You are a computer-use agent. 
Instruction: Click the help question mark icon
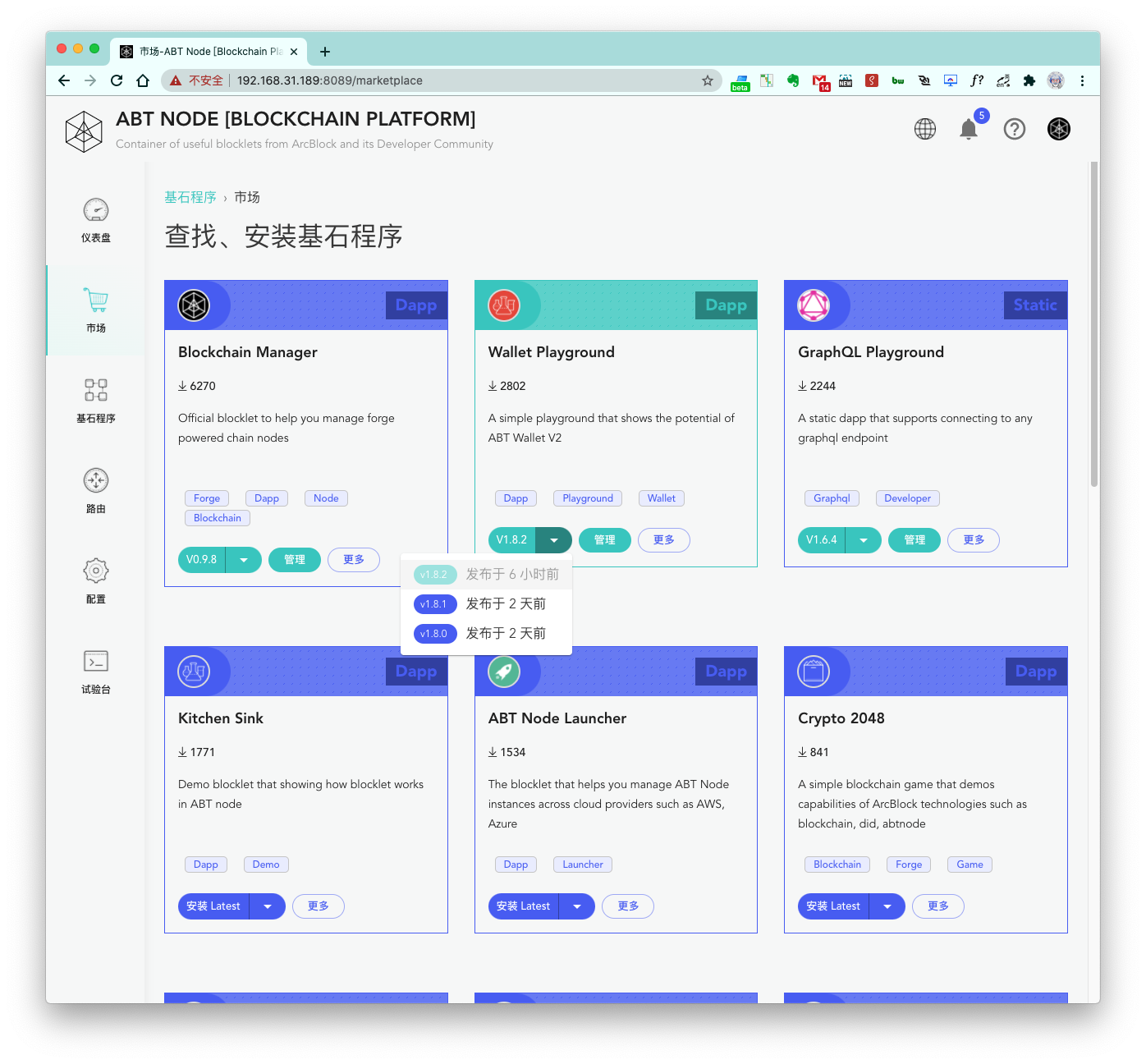tap(1015, 129)
